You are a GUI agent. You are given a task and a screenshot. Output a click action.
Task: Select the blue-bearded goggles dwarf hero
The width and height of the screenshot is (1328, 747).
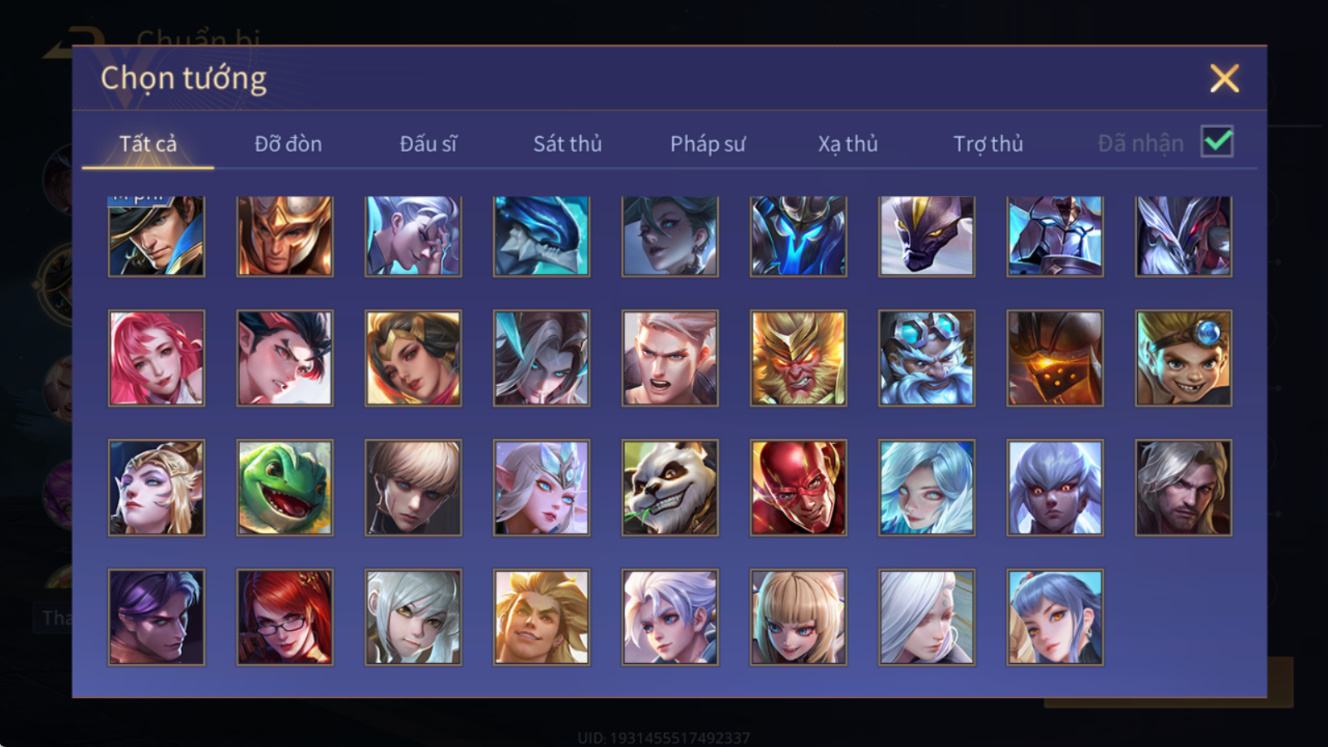pos(927,358)
